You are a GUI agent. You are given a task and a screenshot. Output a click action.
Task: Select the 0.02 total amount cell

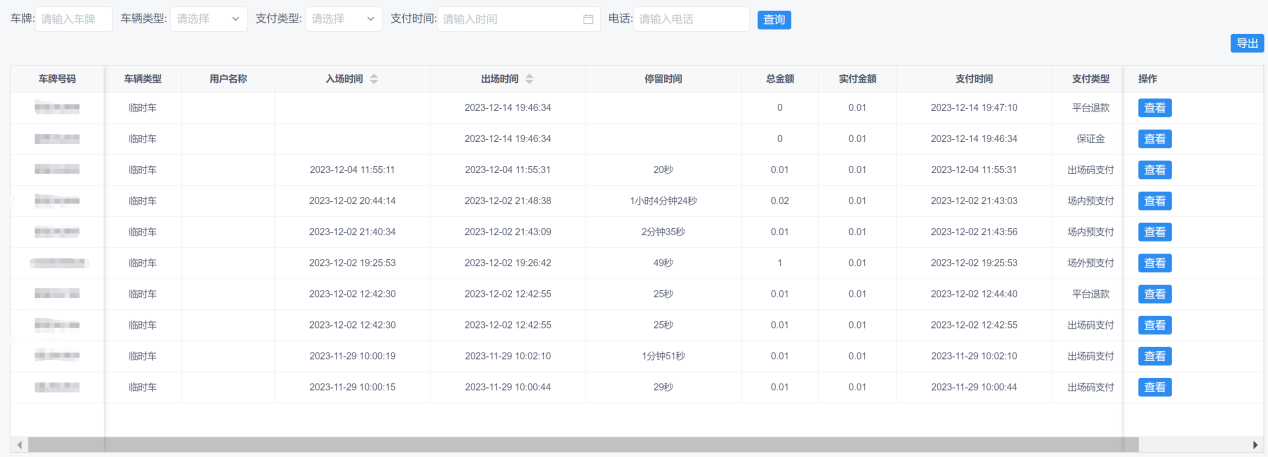pyautogui.click(x=780, y=201)
